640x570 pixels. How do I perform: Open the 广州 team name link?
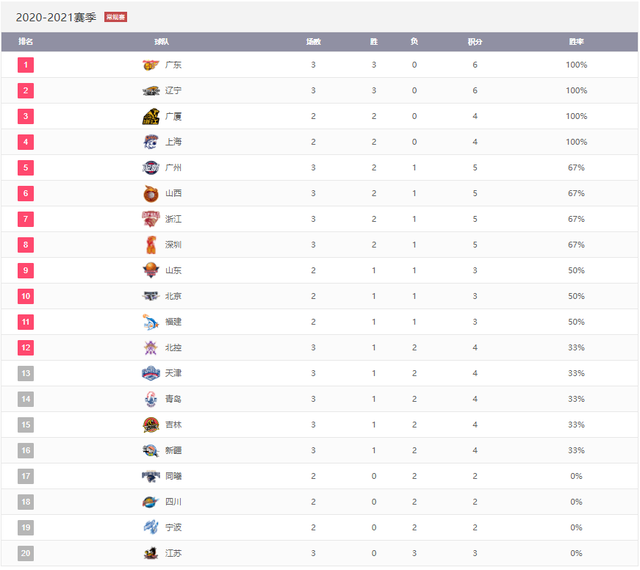tap(174, 168)
